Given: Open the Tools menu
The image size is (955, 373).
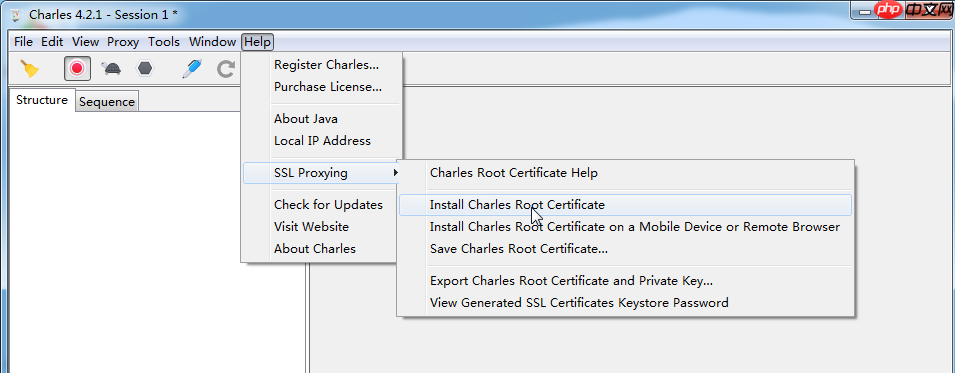Looking at the screenshot, I should [x=164, y=42].
